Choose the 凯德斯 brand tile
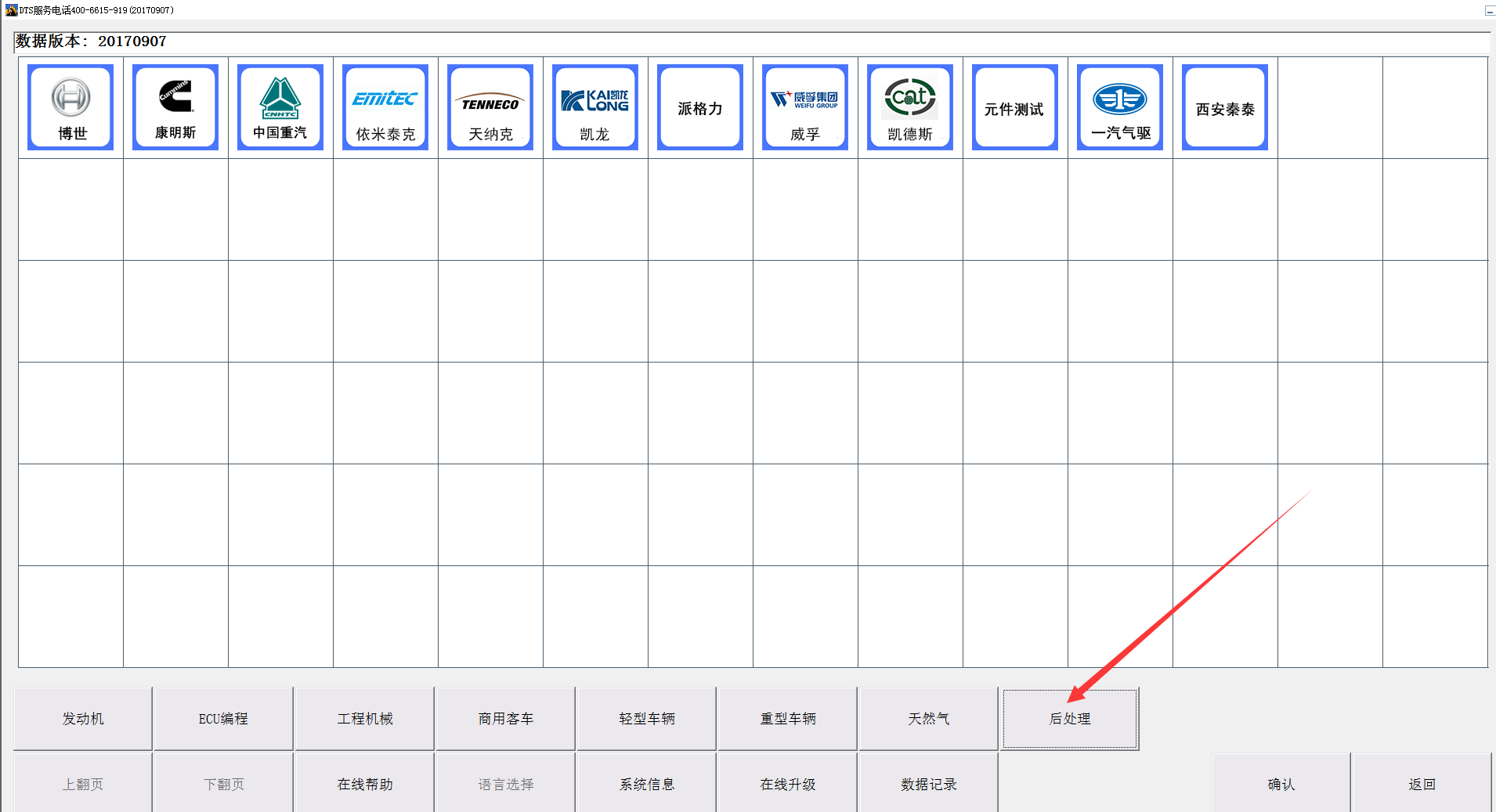 pyautogui.click(x=910, y=107)
